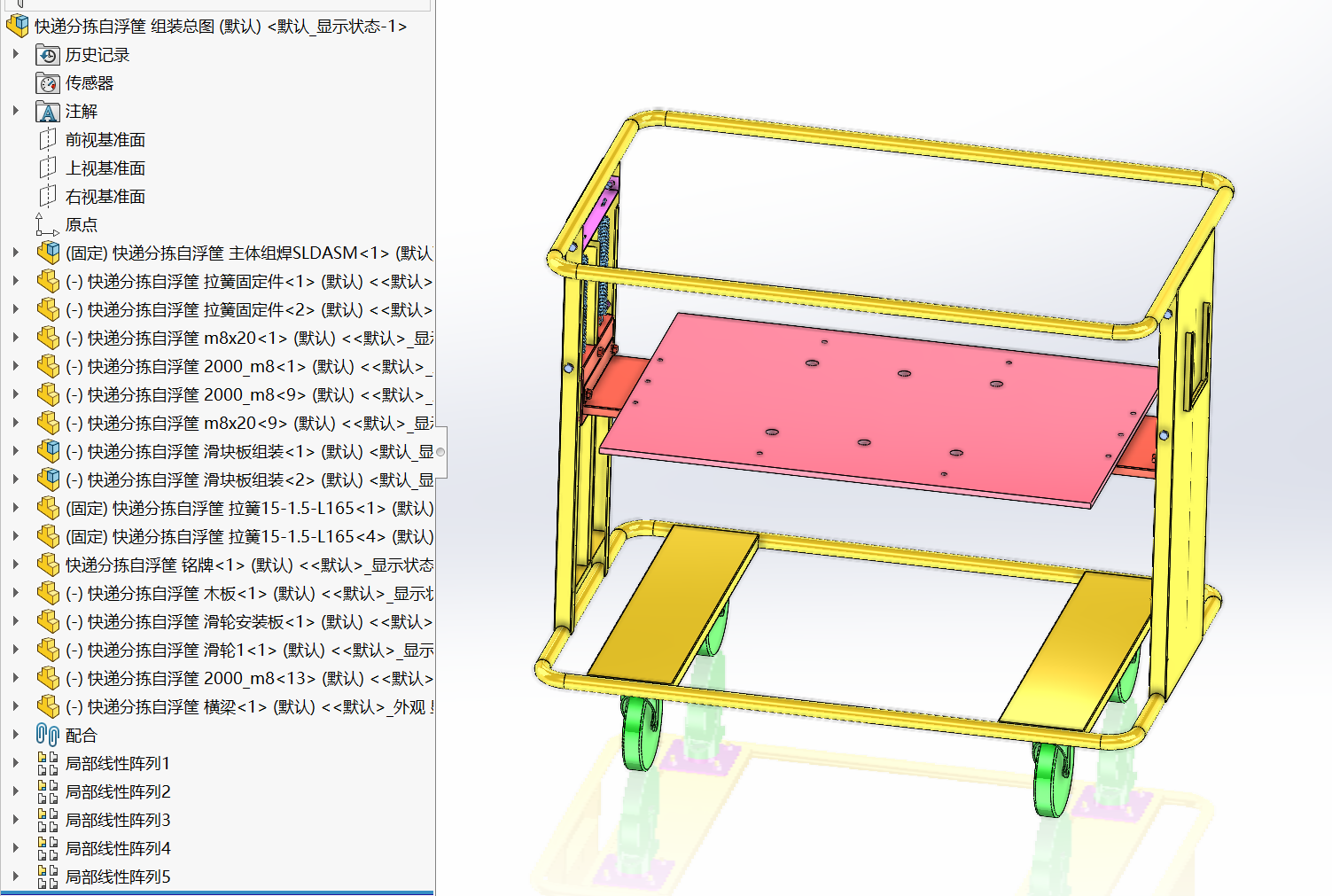
Task: Click the 拉簧固定件<1> part icon
Action: [x=48, y=282]
